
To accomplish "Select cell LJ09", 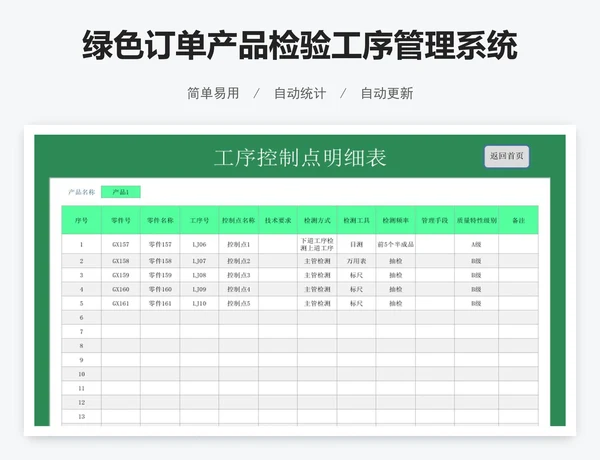I will pos(199,289).
